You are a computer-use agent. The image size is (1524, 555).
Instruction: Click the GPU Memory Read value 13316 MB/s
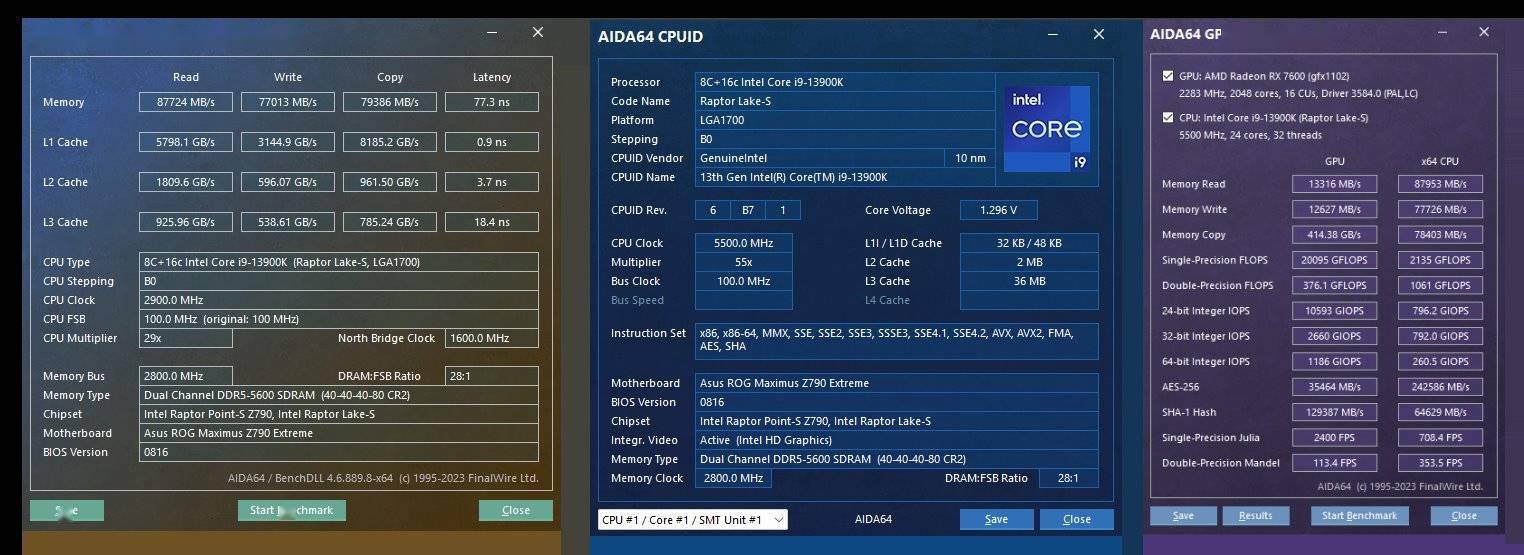pyautogui.click(x=1335, y=184)
